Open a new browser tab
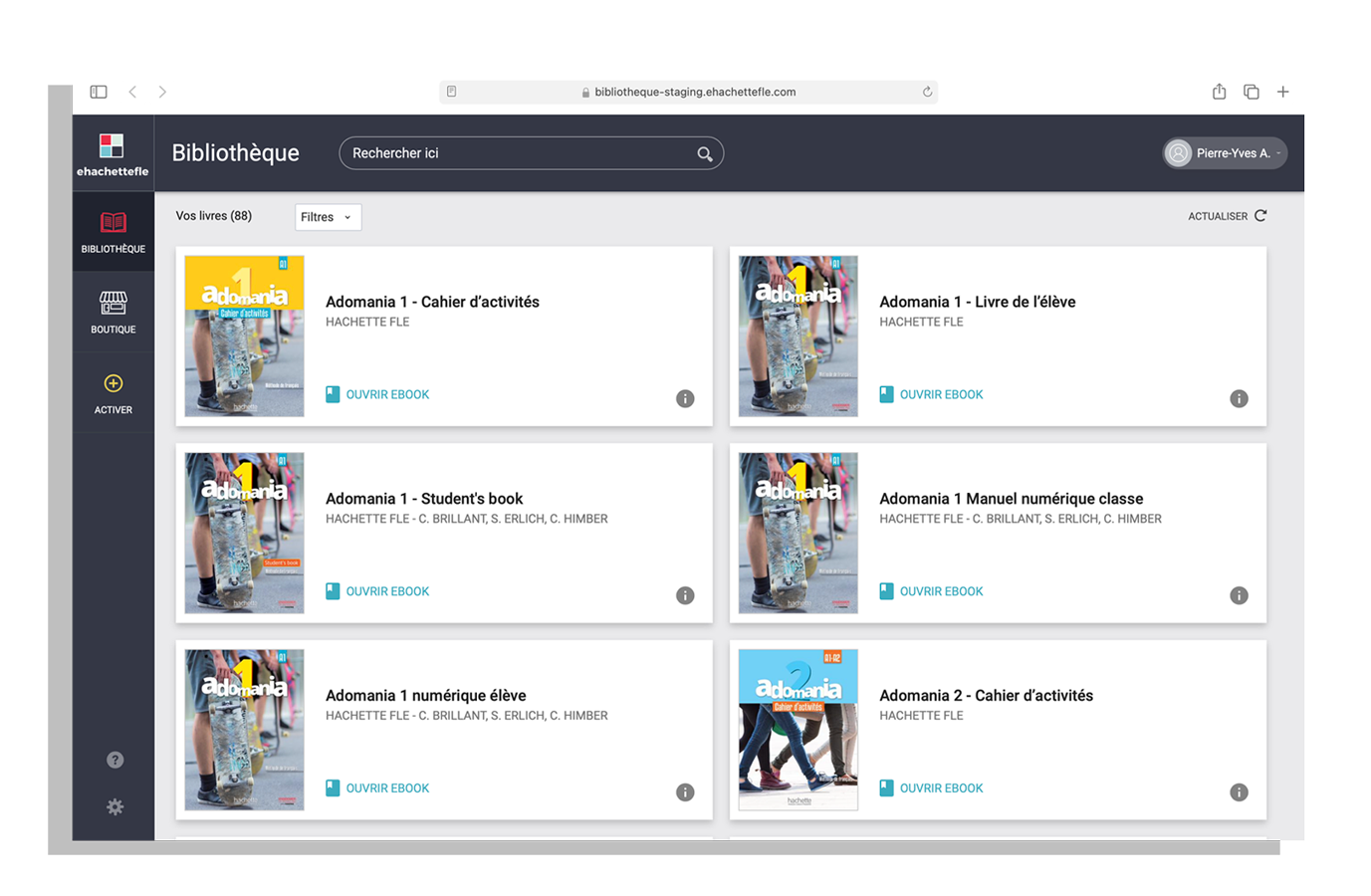The image size is (1371, 896). pyautogui.click(x=1282, y=92)
